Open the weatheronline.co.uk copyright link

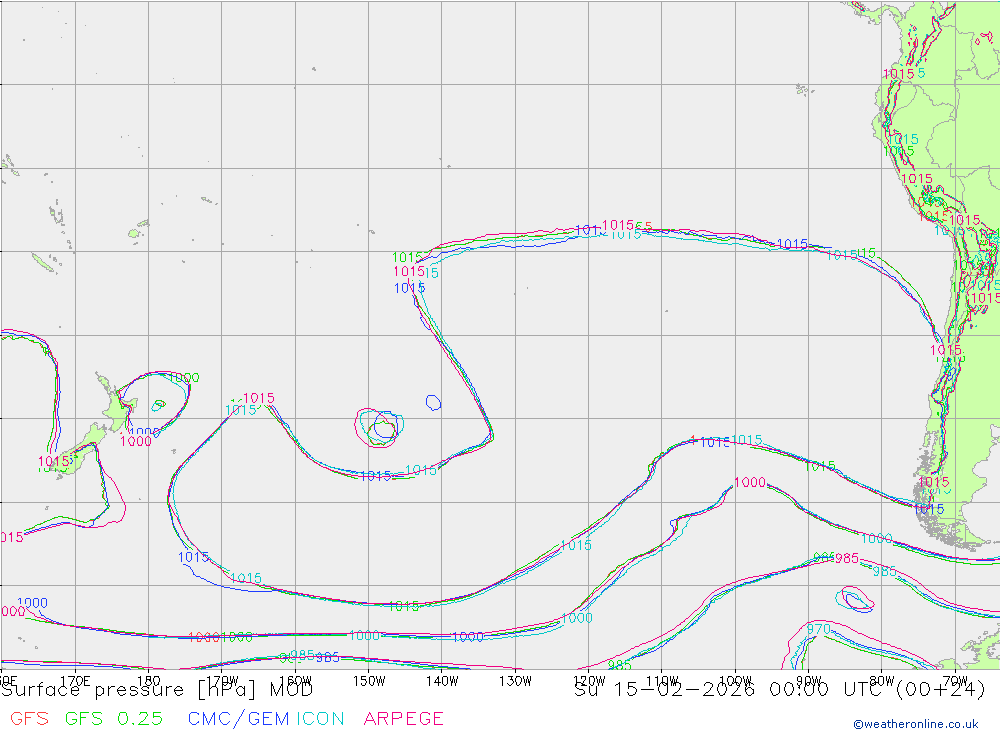(x=915, y=724)
